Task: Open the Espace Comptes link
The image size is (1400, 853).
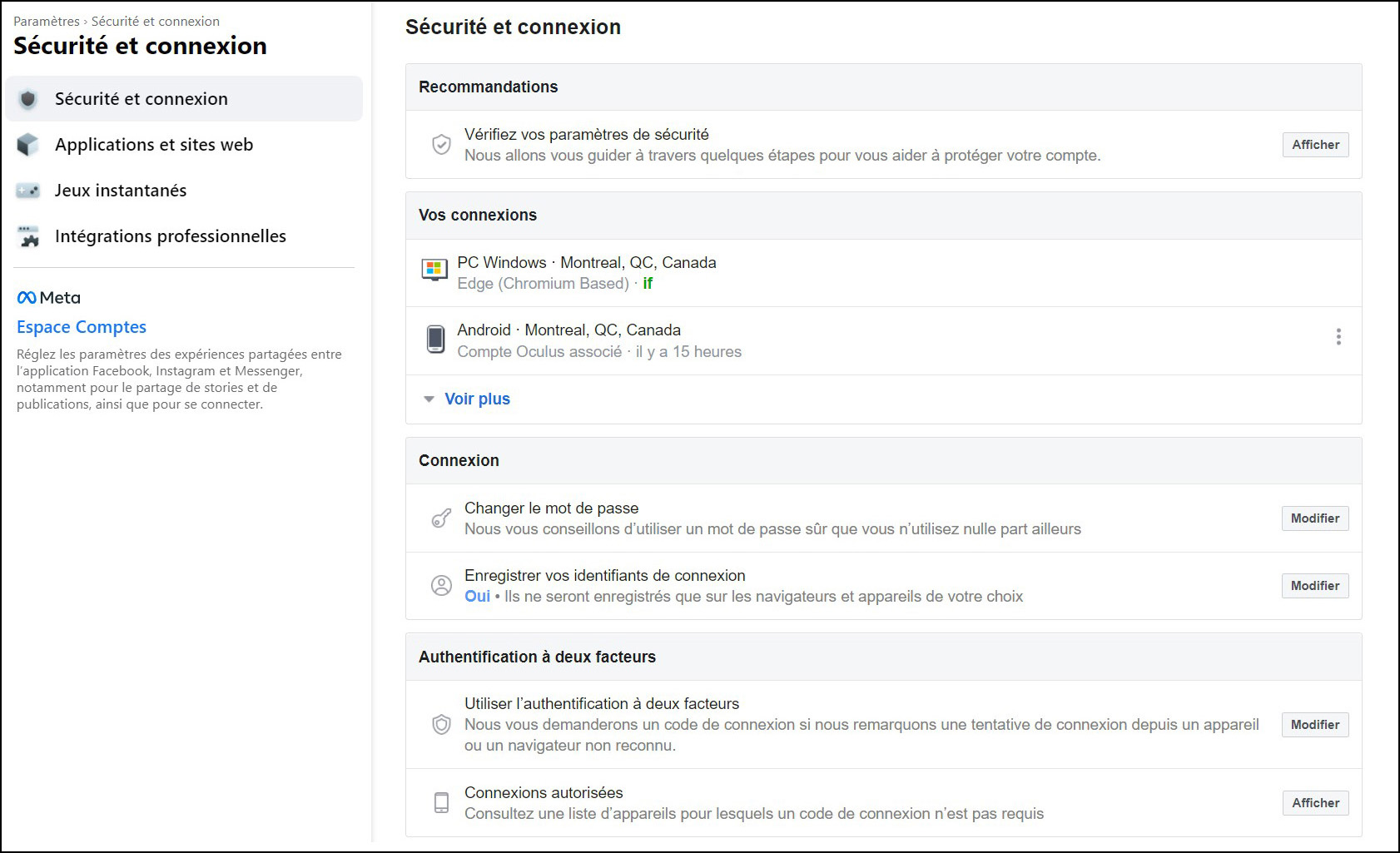Action: (82, 327)
